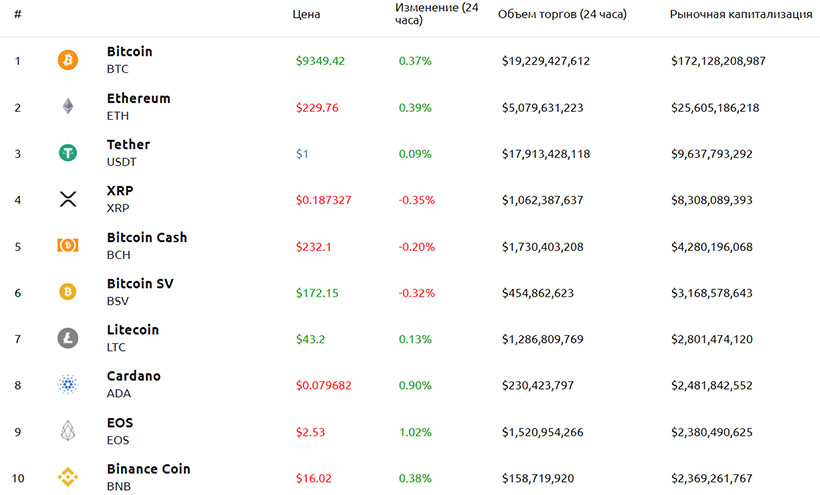Sort by the Цена column header
Image resolution: width=820 pixels, height=495 pixels.
pos(306,15)
